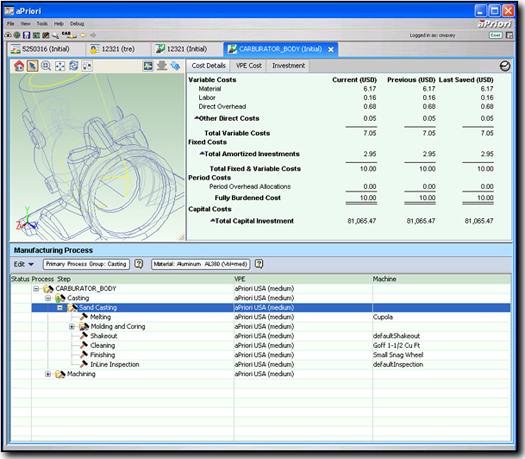The image size is (525, 459).
Task: Click the VPE column header
Action: (303, 279)
